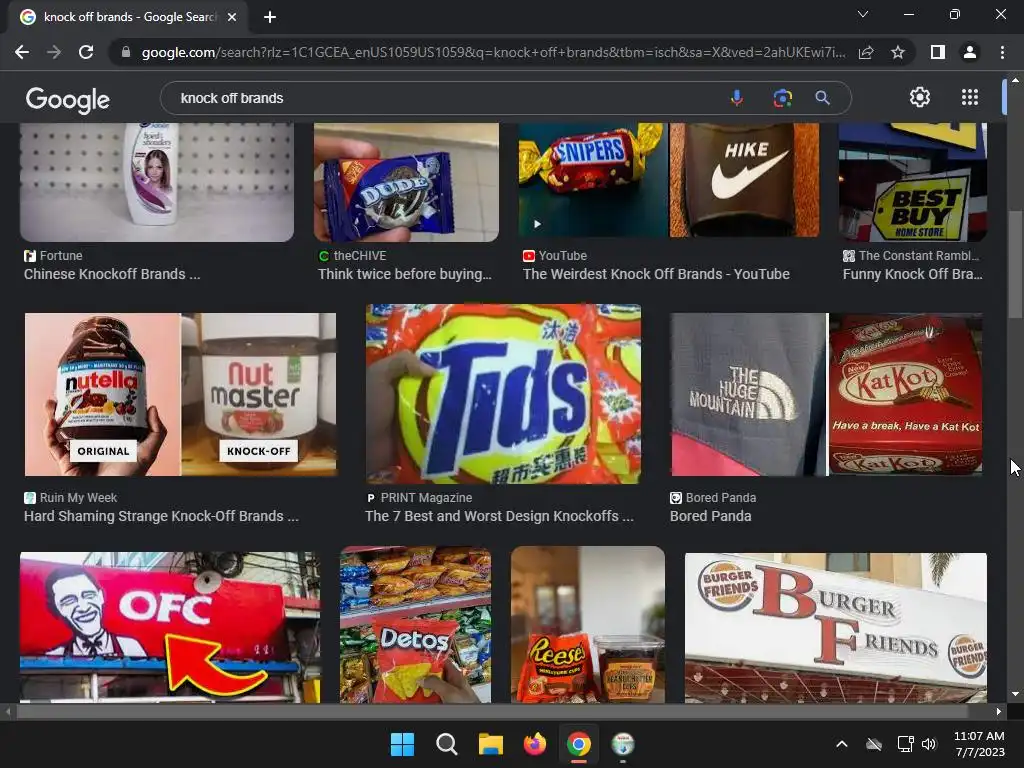The width and height of the screenshot is (1024, 768).
Task: Open volume control speaker icon
Action: click(x=929, y=744)
